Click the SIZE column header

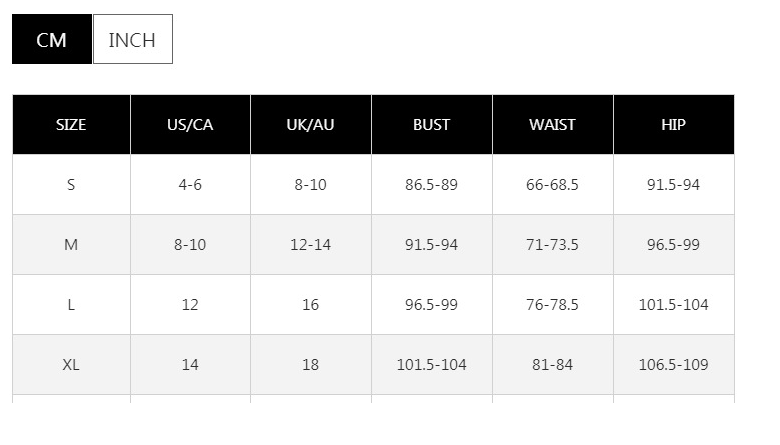tap(71, 125)
